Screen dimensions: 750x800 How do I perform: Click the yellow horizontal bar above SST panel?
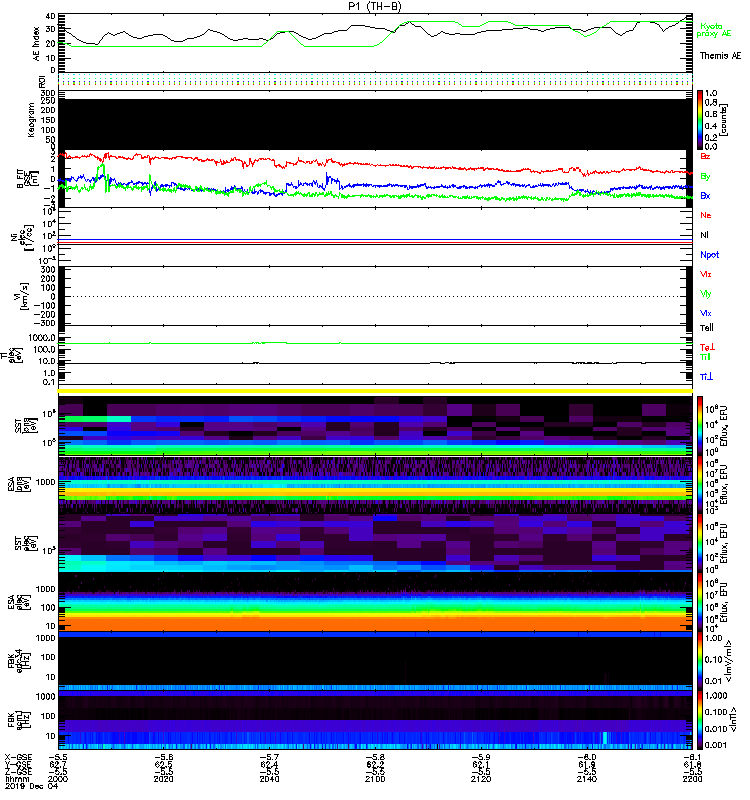(375, 391)
